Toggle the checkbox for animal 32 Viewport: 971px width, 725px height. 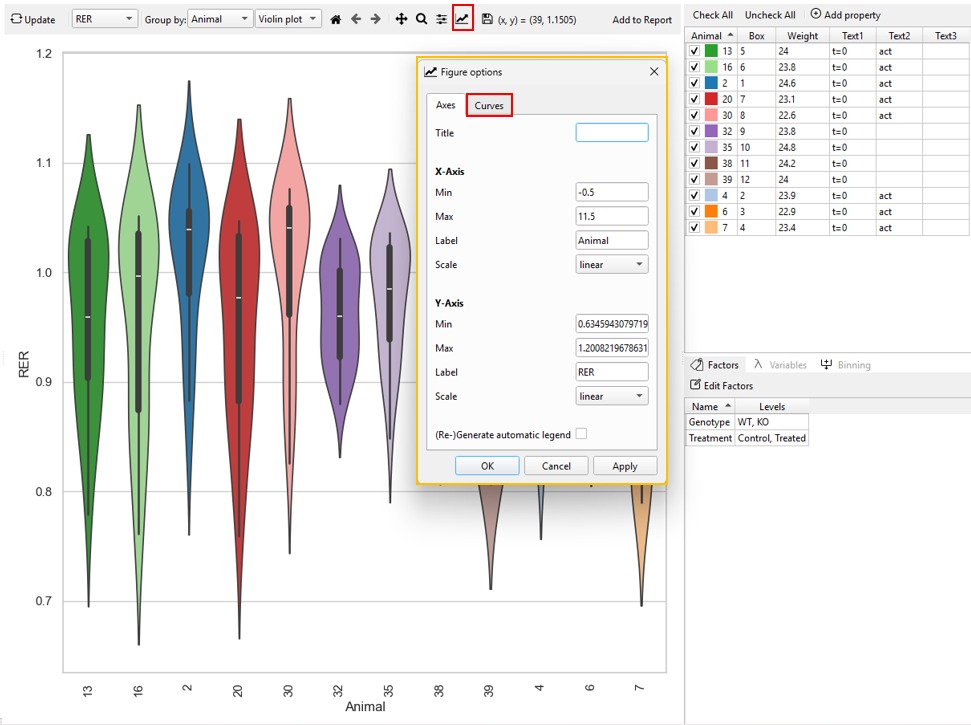click(695, 131)
